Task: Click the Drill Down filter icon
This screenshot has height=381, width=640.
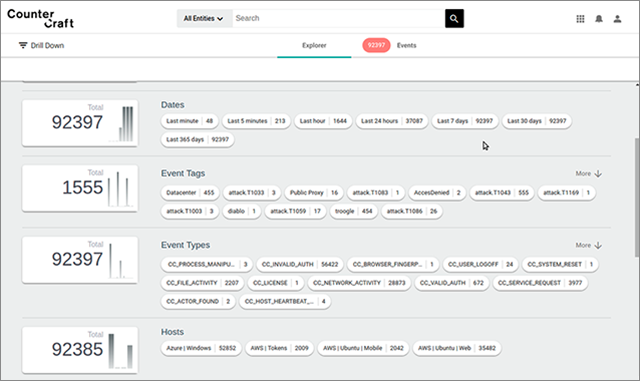Action: (x=23, y=45)
